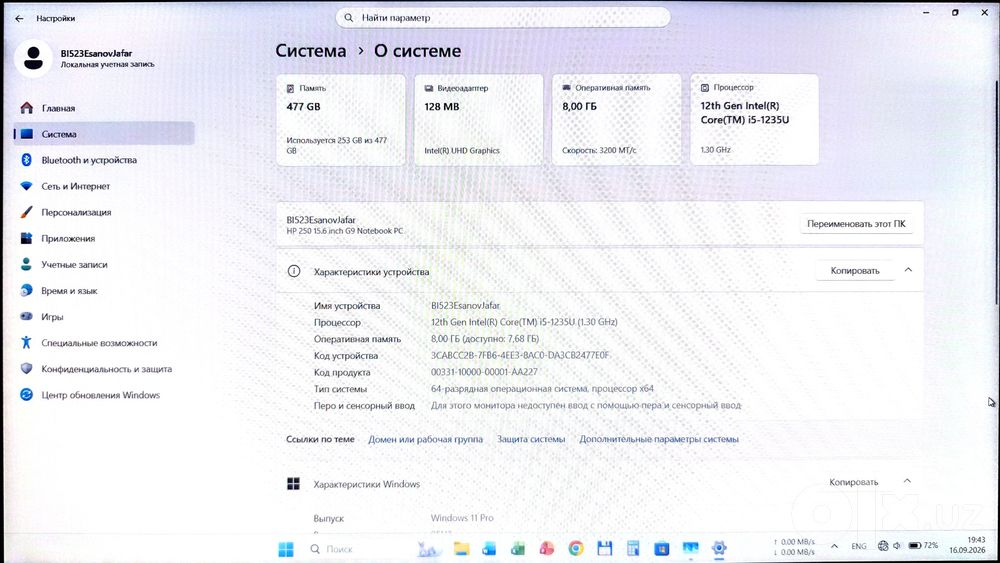
Task: Click device ID value 3CABCC2B-7FB6-4EE3-8AC0
Action: (x=520, y=355)
